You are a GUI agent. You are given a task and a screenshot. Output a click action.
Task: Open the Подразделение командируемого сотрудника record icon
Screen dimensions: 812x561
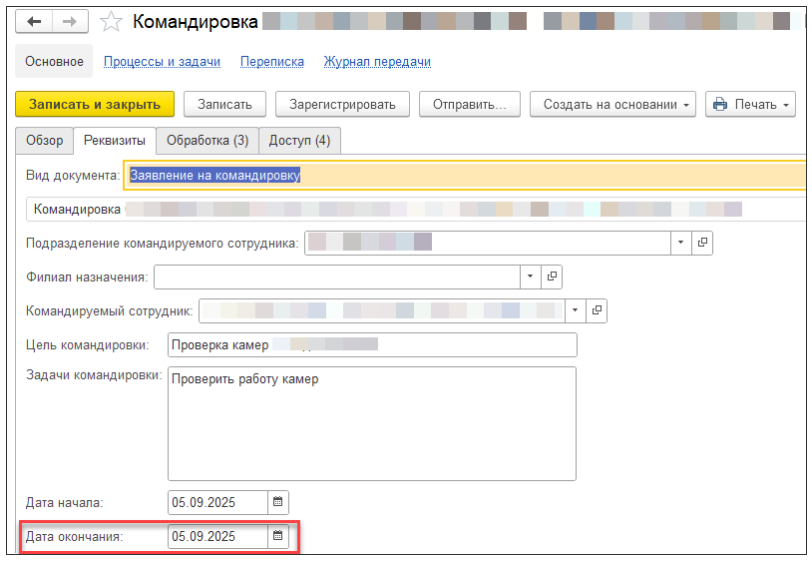(x=702, y=242)
